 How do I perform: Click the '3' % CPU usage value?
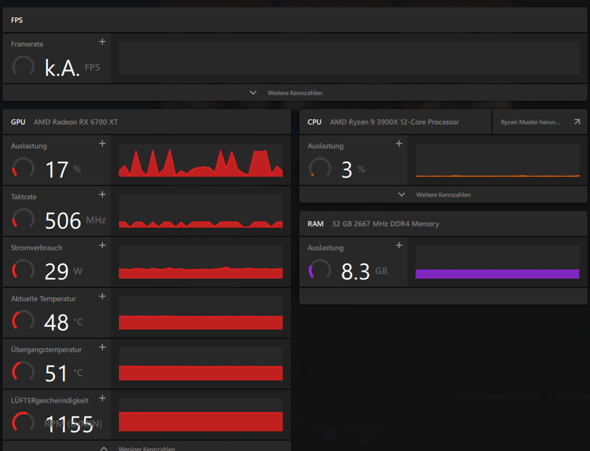[x=347, y=170]
